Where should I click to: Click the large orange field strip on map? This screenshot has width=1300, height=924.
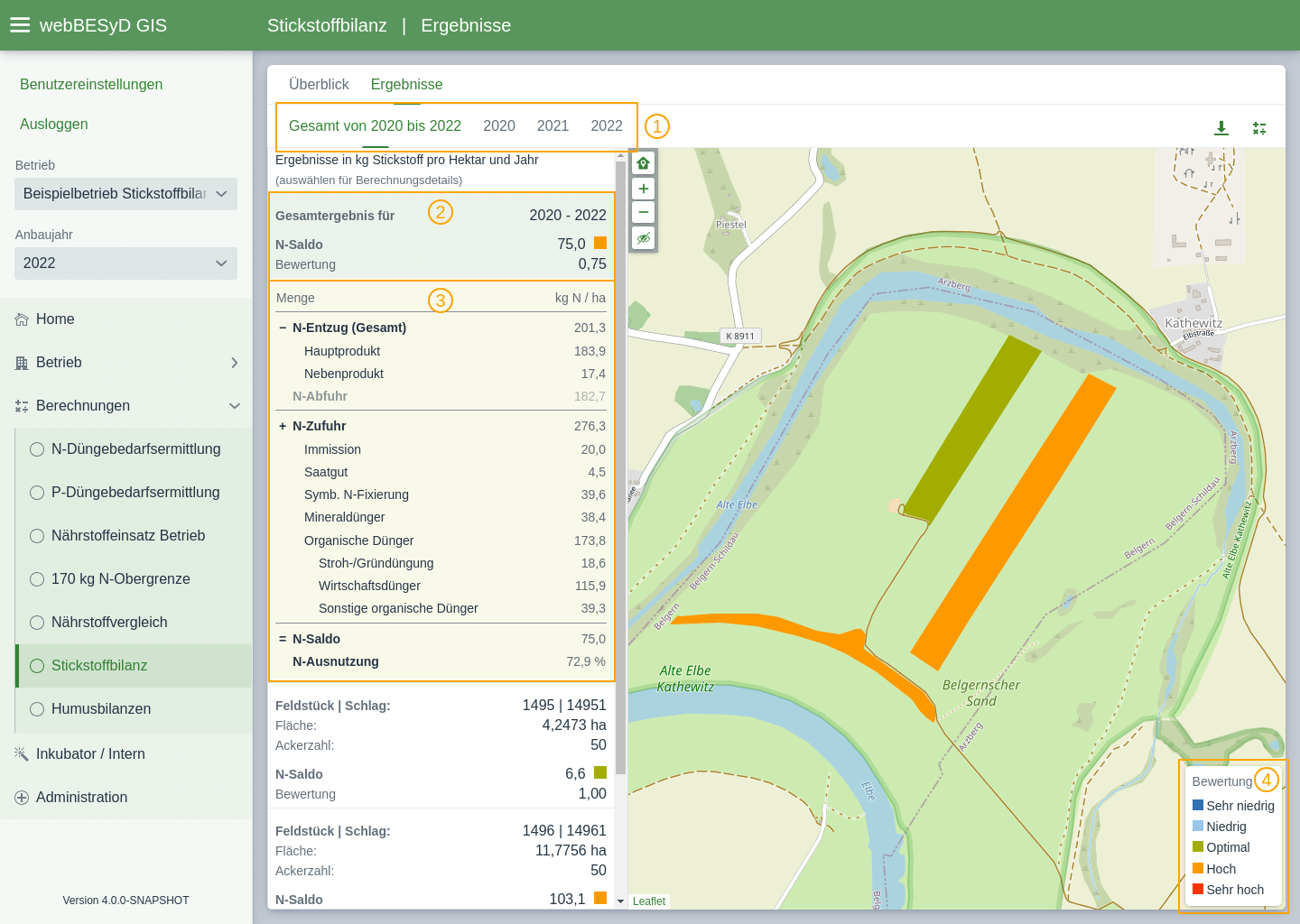[1014, 522]
